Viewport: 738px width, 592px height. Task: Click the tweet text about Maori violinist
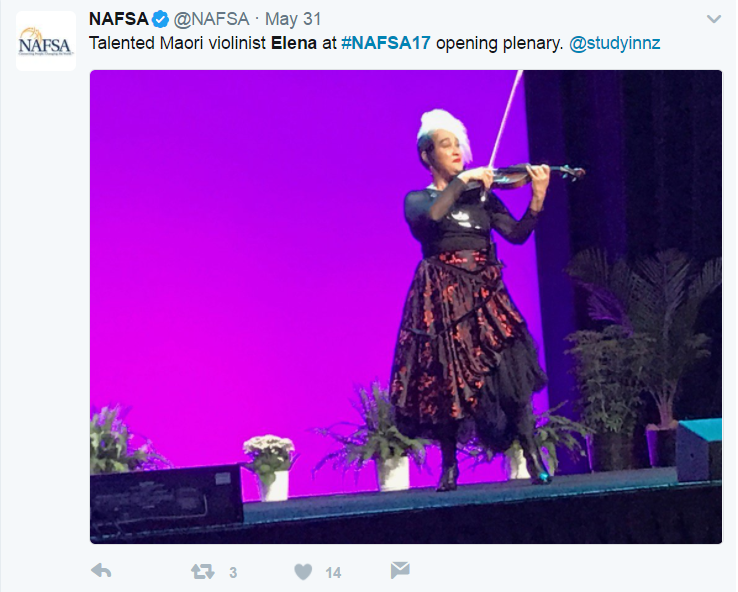375,43
